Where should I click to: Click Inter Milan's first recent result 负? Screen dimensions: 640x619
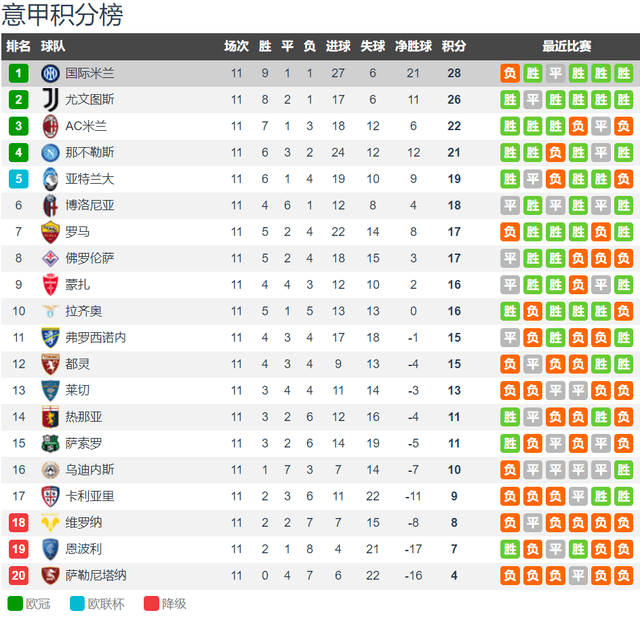click(510, 73)
